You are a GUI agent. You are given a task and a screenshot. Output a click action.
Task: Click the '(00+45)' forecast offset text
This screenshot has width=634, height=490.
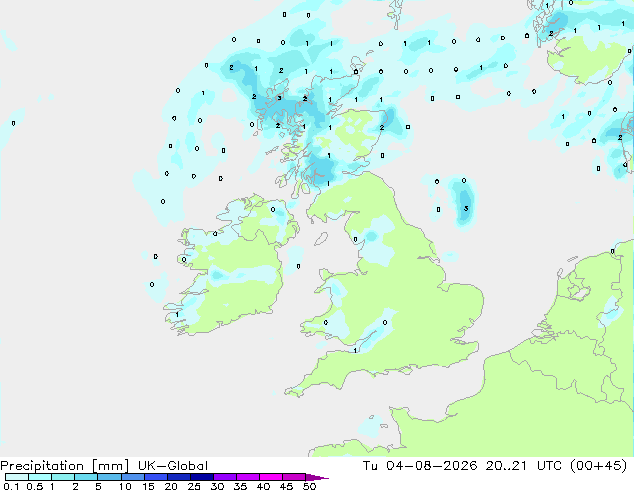click(598, 466)
